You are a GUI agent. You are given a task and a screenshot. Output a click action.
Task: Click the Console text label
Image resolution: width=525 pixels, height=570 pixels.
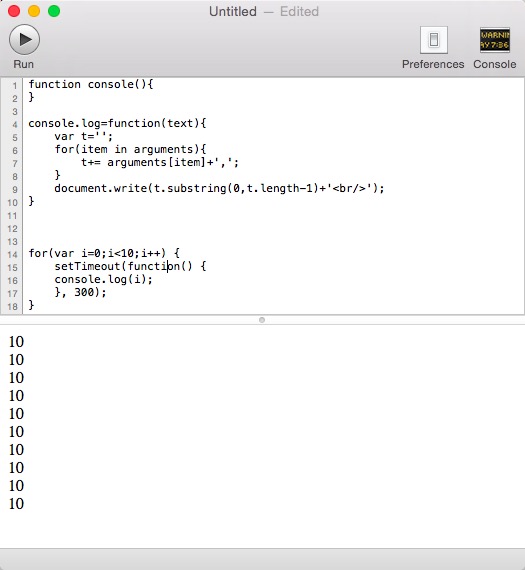click(494, 64)
